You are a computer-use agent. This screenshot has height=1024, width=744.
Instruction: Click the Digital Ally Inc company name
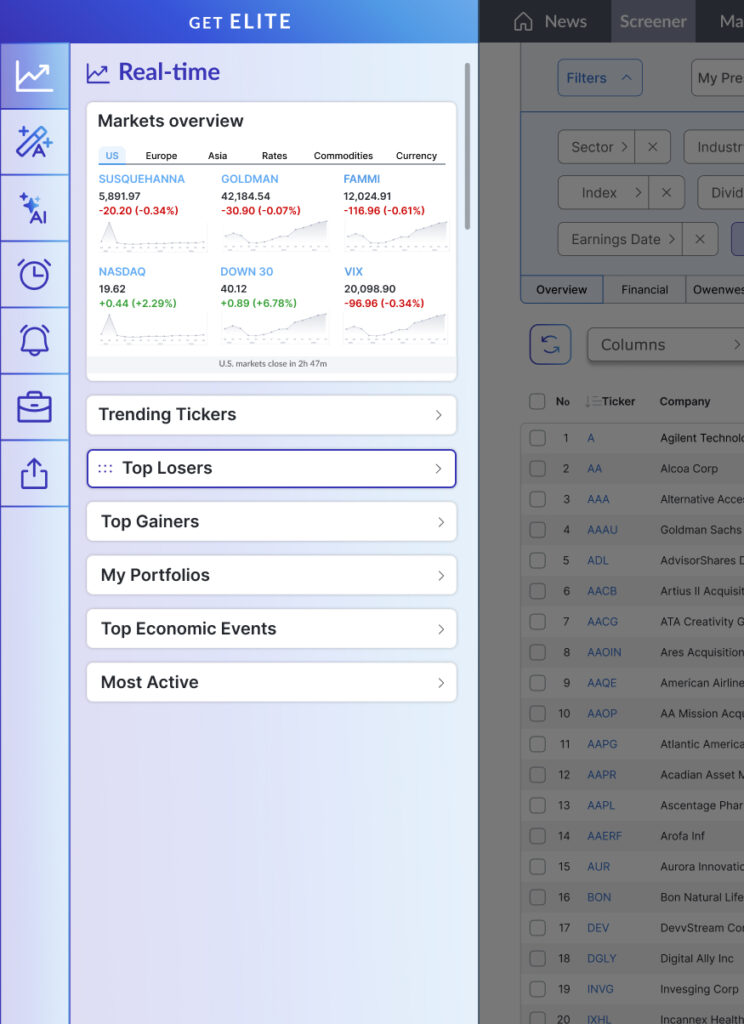click(x=697, y=959)
